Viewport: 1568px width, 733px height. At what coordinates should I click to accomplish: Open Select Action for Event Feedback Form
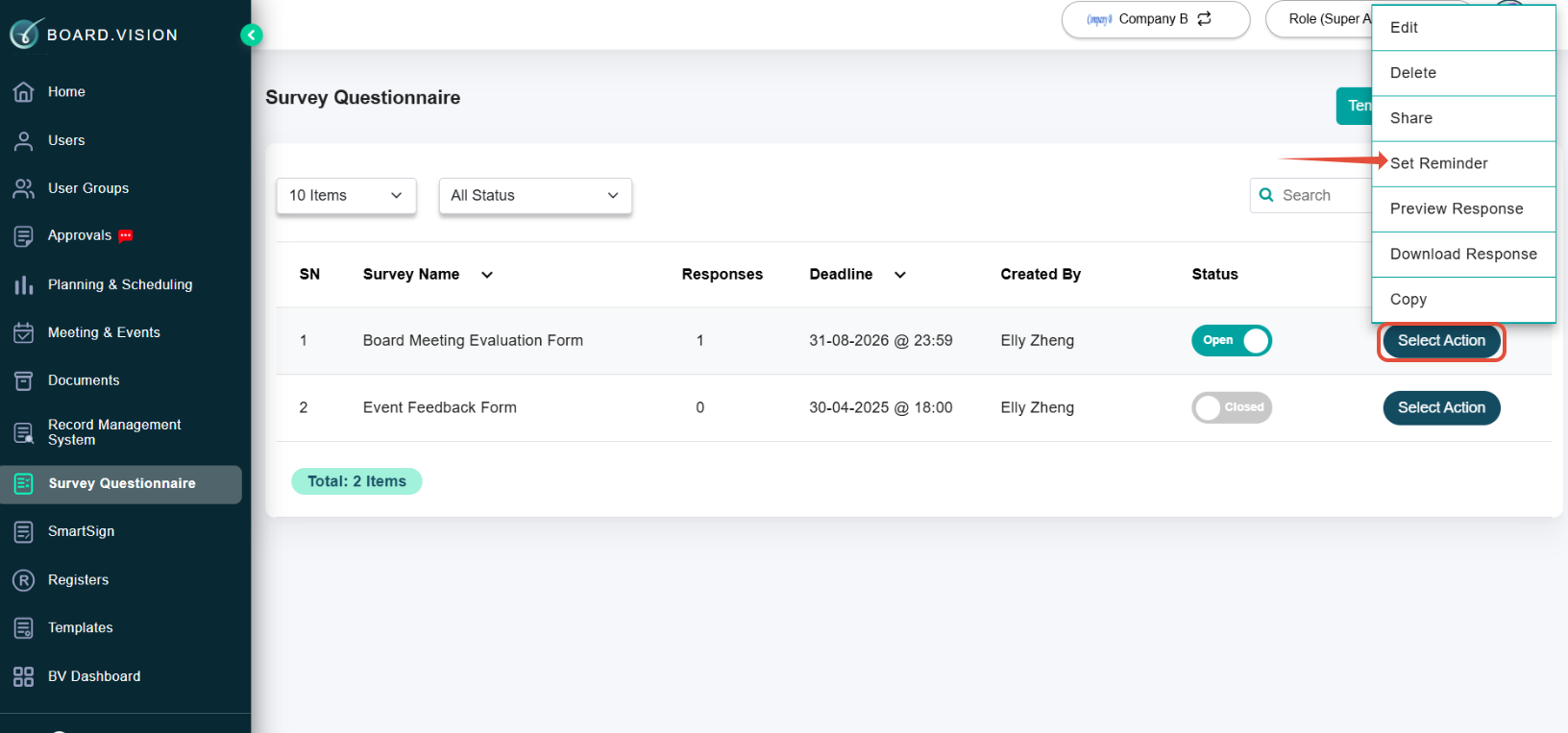[1441, 408]
